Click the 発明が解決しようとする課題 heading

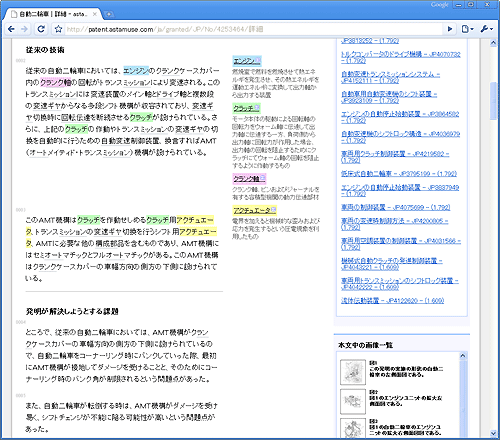(x=72, y=311)
